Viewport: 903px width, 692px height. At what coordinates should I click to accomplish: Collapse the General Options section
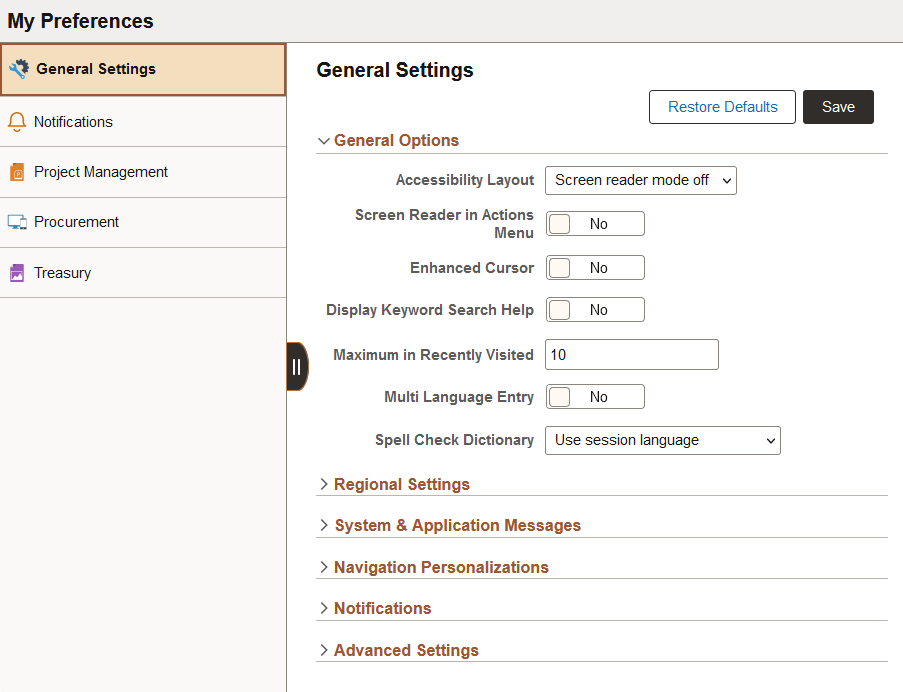point(396,140)
